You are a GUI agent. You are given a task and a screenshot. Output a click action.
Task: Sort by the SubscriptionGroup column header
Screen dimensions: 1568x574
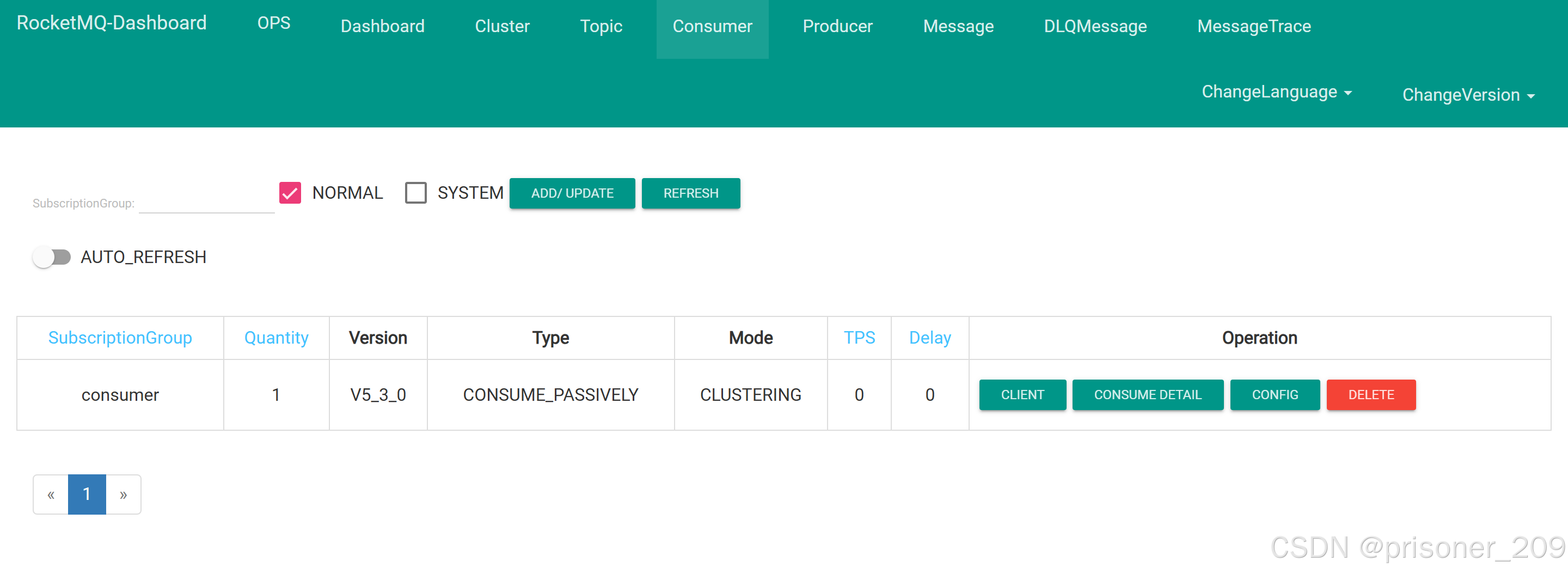pos(120,338)
